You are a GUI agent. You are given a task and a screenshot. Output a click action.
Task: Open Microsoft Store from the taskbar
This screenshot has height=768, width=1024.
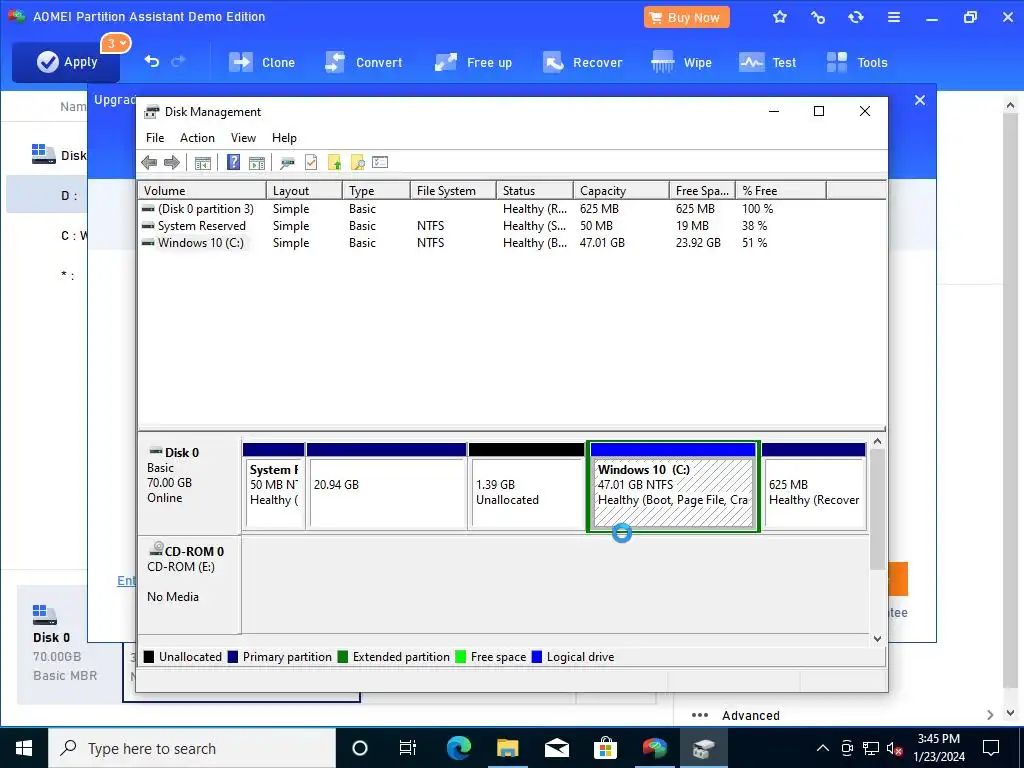pyautogui.click(x=605, y=748)
